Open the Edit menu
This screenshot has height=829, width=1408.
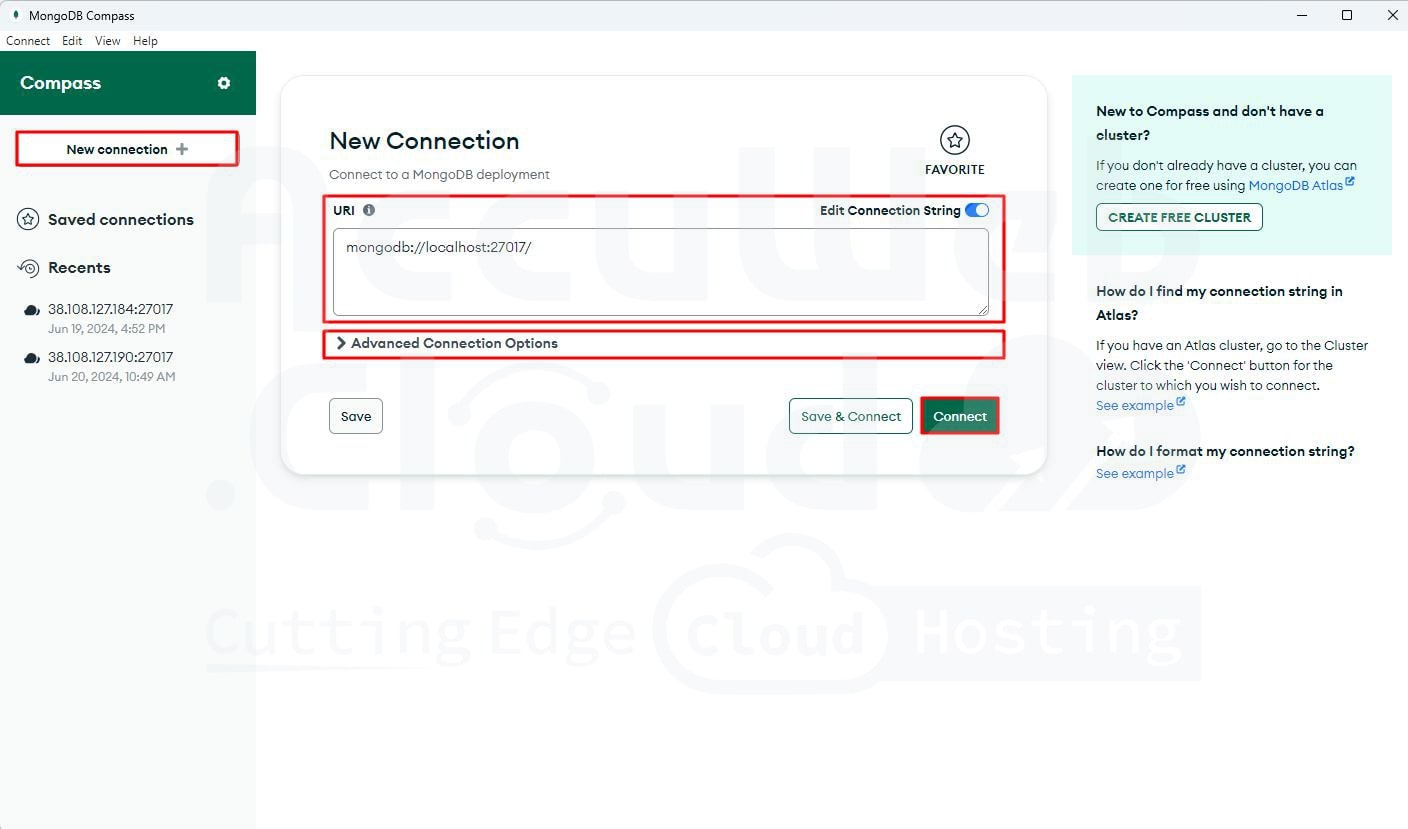click(x=72, y=41)
